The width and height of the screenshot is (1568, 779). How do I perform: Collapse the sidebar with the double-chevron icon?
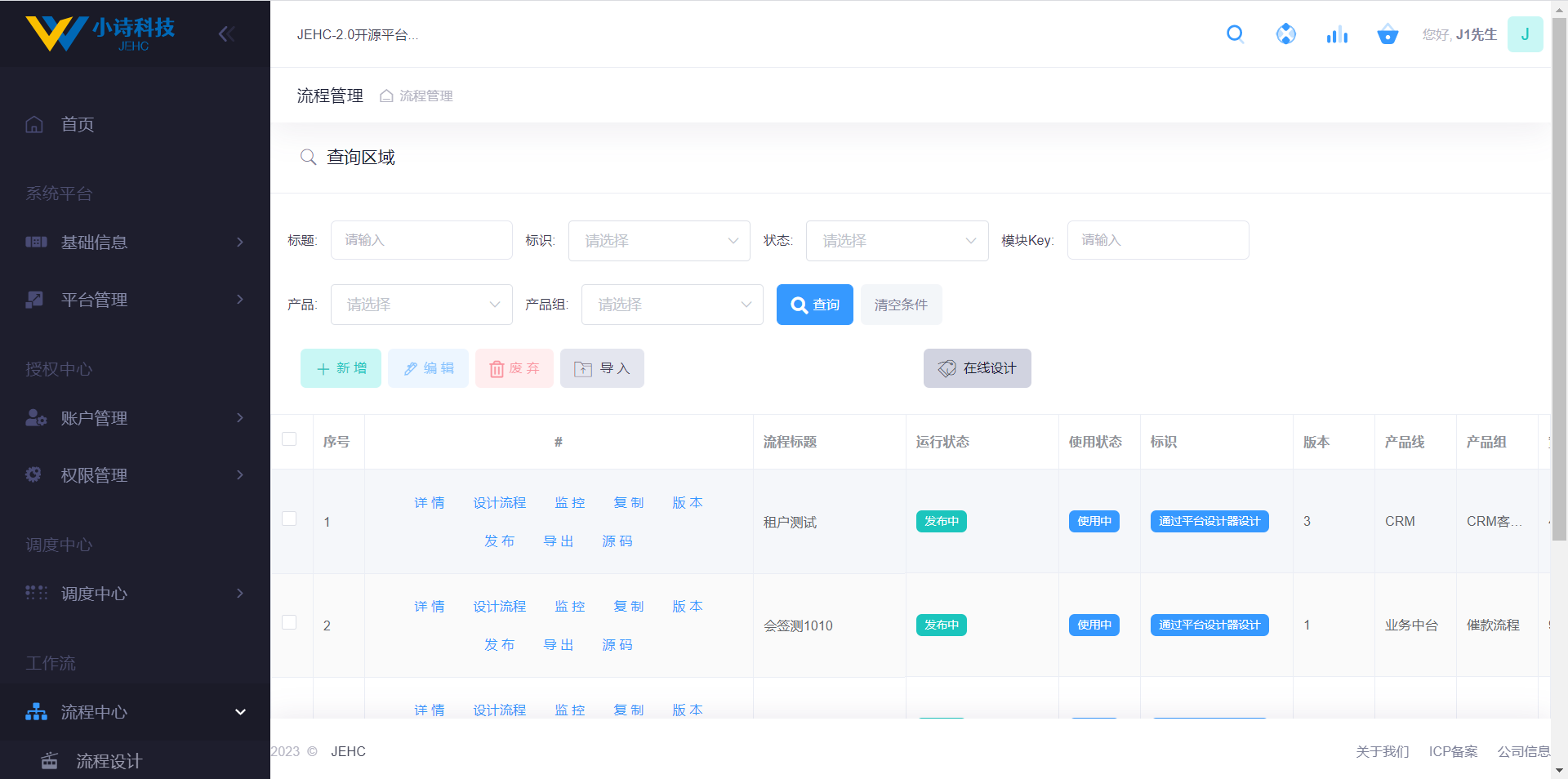226,33
